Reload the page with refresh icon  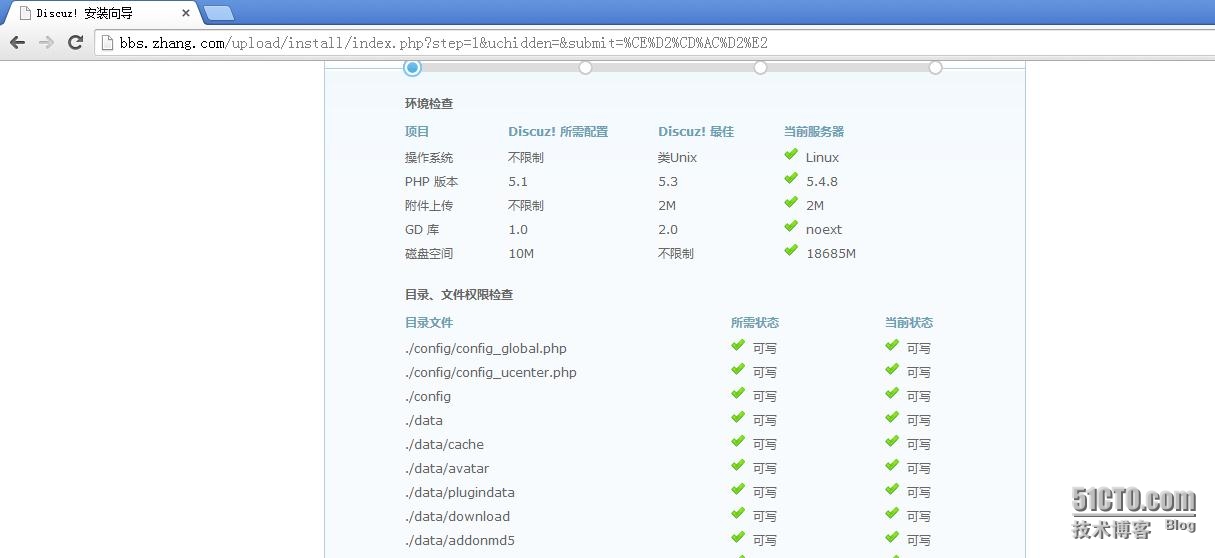(75, 42)
